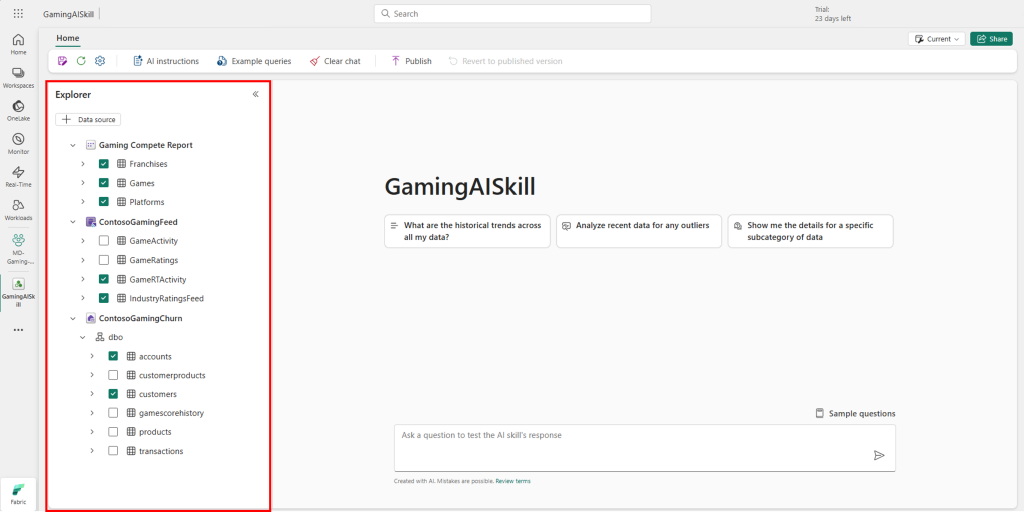
Task: Check the products table checkbox
Action: tap(113, 432)
